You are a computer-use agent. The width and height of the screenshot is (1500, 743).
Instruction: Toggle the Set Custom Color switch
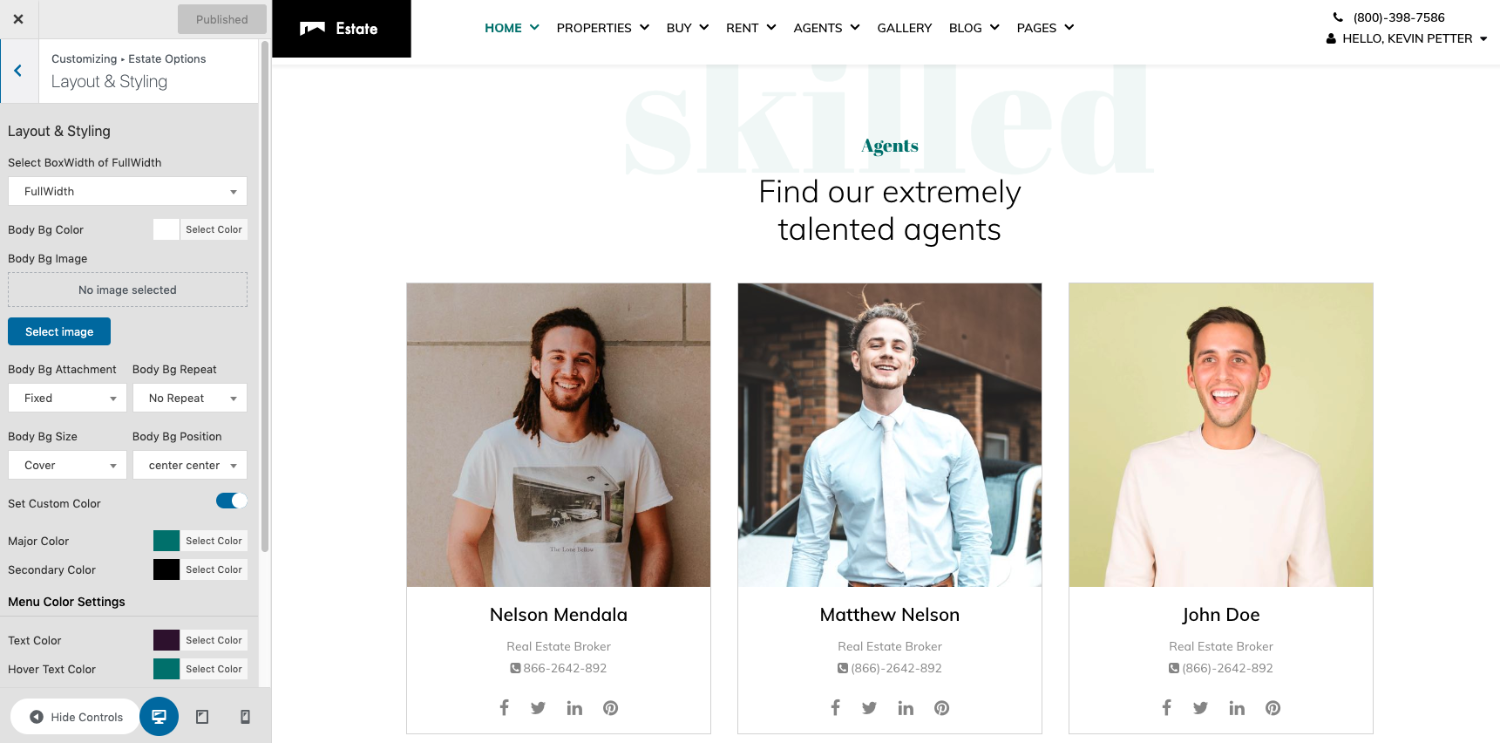231,501
